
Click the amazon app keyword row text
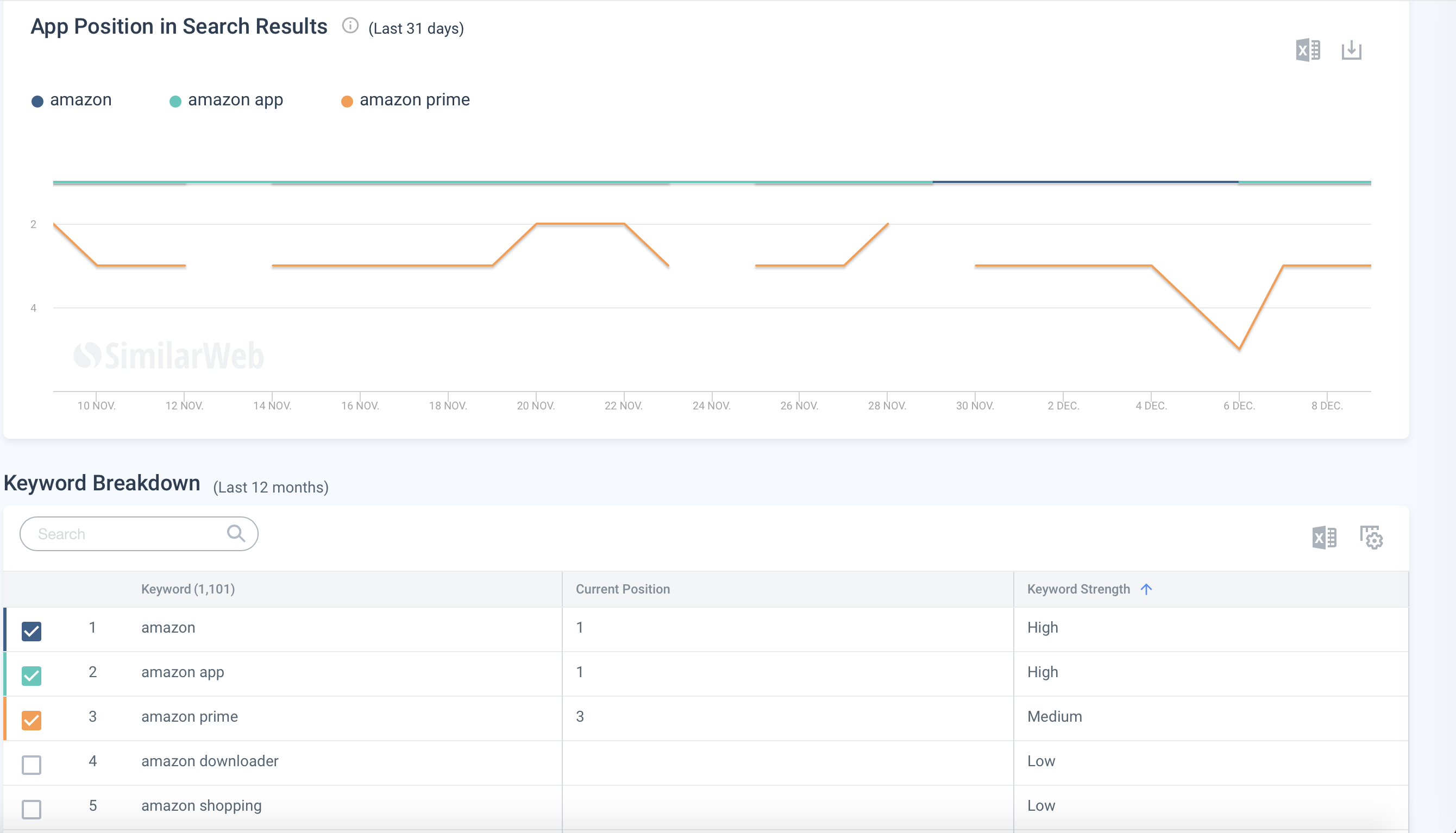point(183,672)
